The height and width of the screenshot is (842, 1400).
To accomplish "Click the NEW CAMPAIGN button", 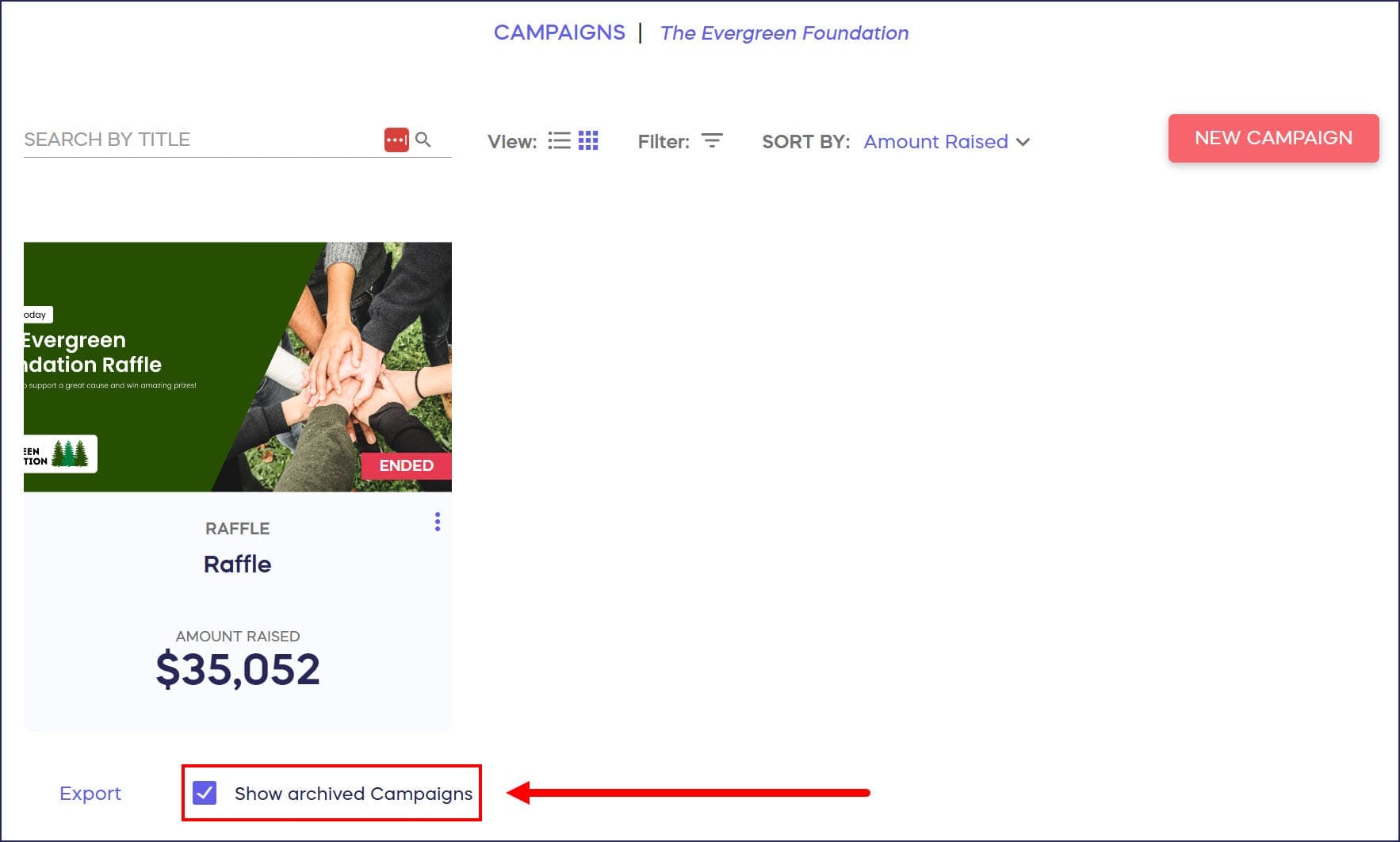I will click(x=1273, y=138).
